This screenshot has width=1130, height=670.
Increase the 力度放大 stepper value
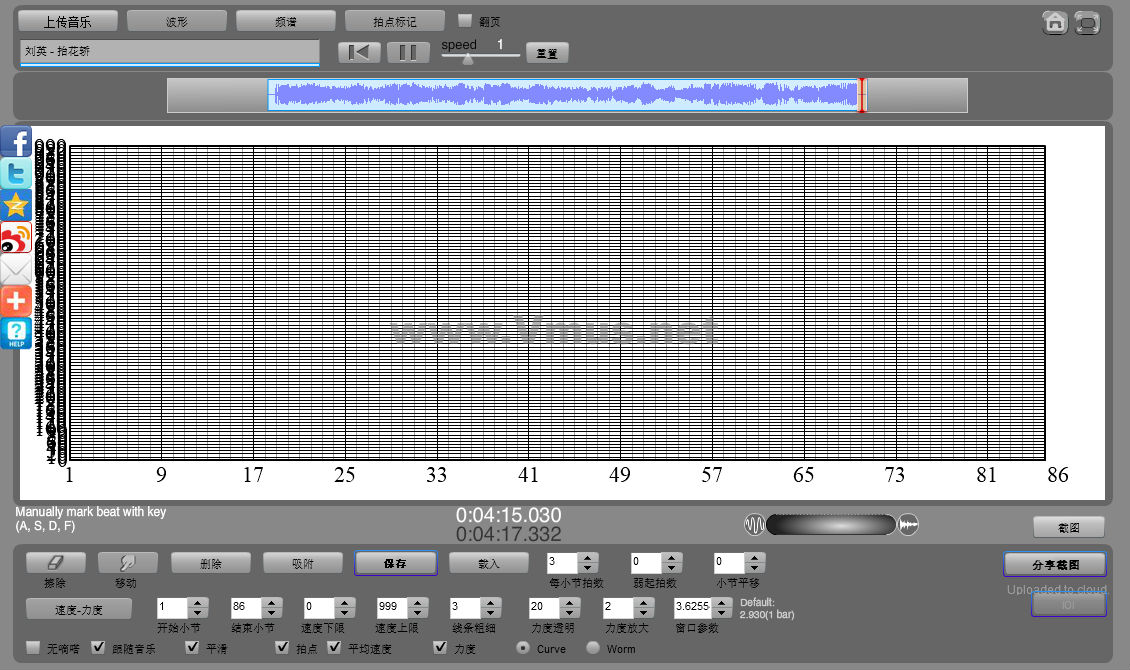point(644,602)
